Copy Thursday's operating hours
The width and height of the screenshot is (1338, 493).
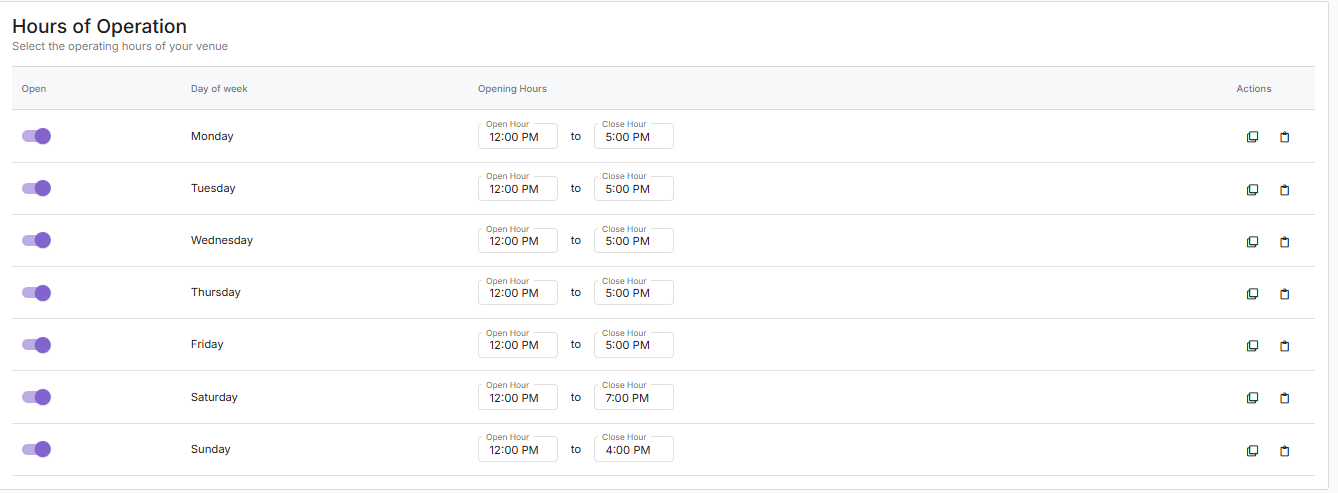pos(1252,294)
